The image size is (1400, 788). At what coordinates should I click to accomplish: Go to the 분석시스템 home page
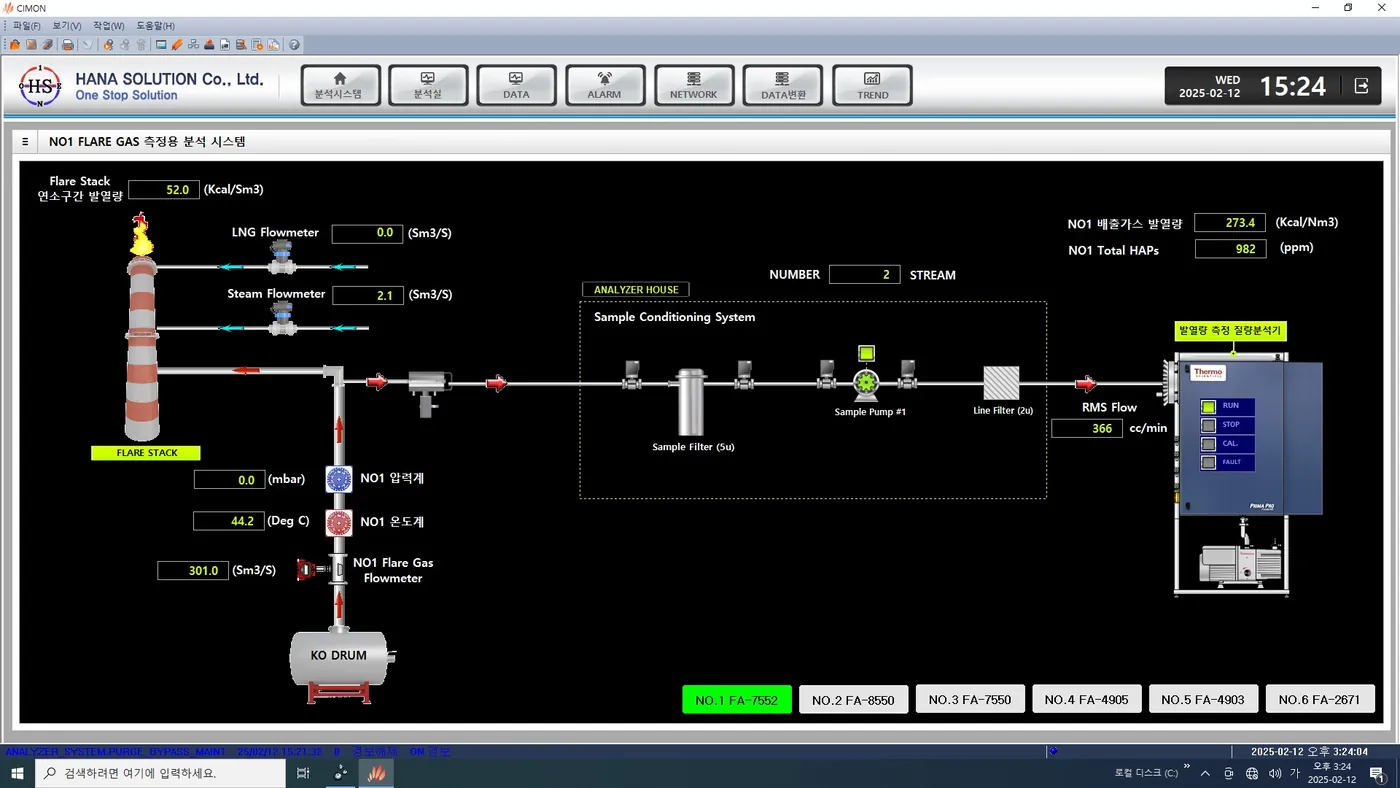tap(340, 86)
